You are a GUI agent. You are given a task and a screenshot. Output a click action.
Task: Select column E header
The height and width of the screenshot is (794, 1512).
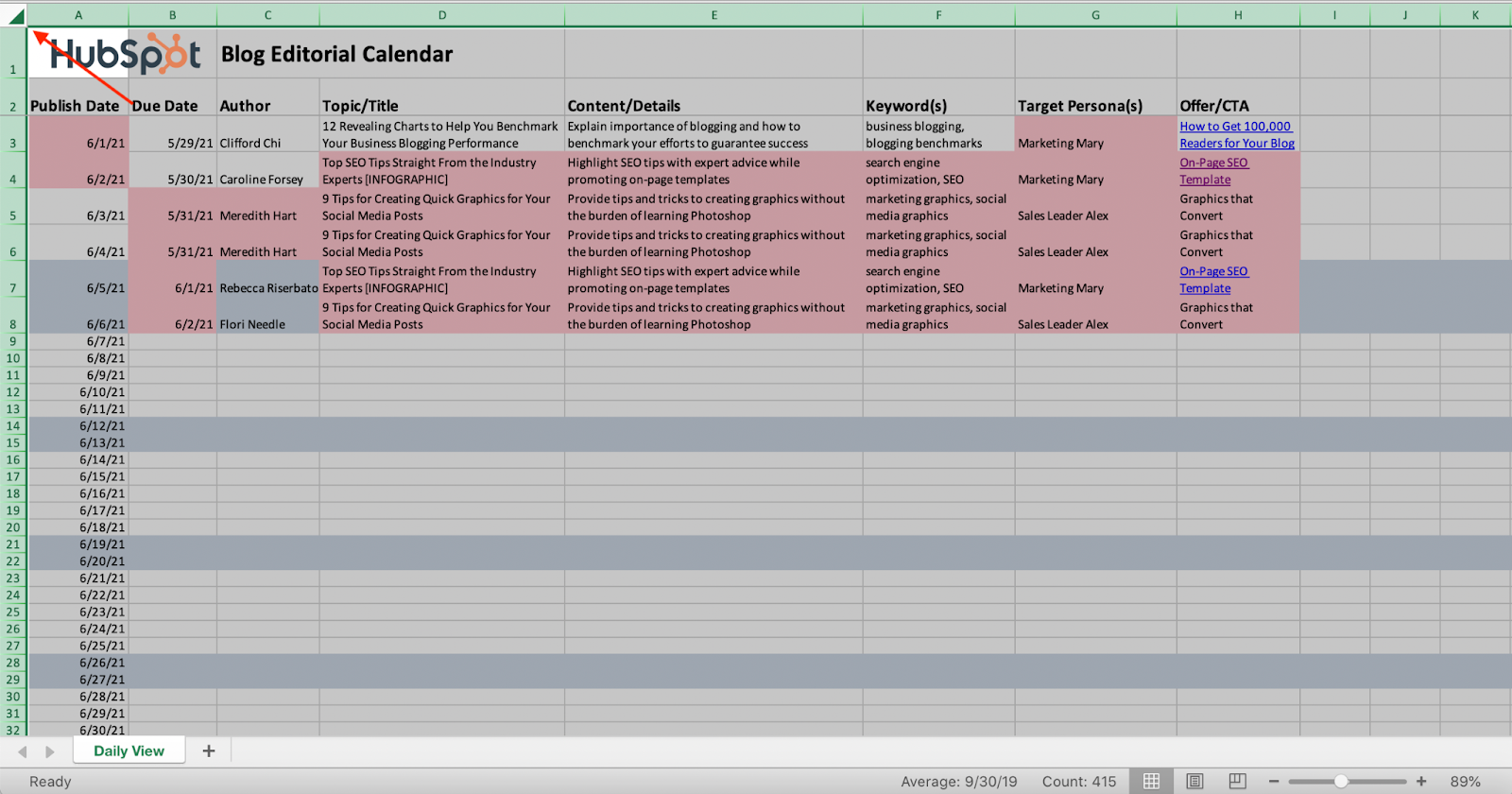point(714,15)
